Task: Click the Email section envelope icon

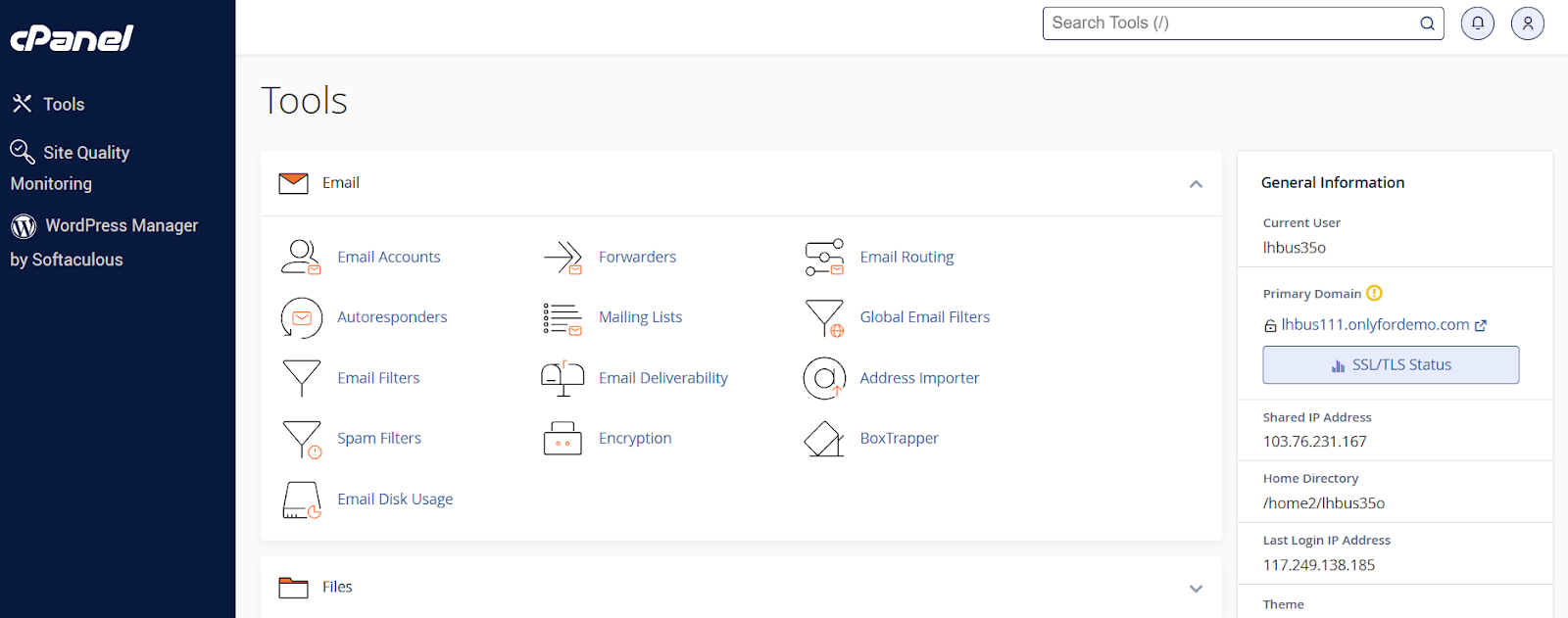Action: 293,183
